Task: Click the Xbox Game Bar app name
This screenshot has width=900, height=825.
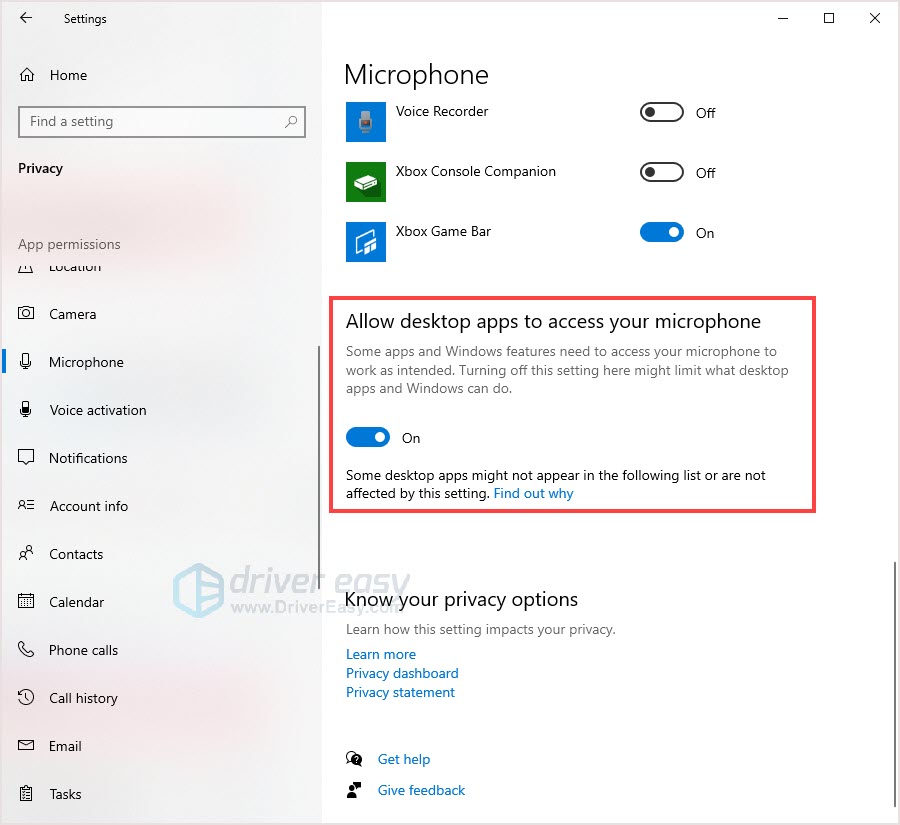Action: tap(443, 231)
